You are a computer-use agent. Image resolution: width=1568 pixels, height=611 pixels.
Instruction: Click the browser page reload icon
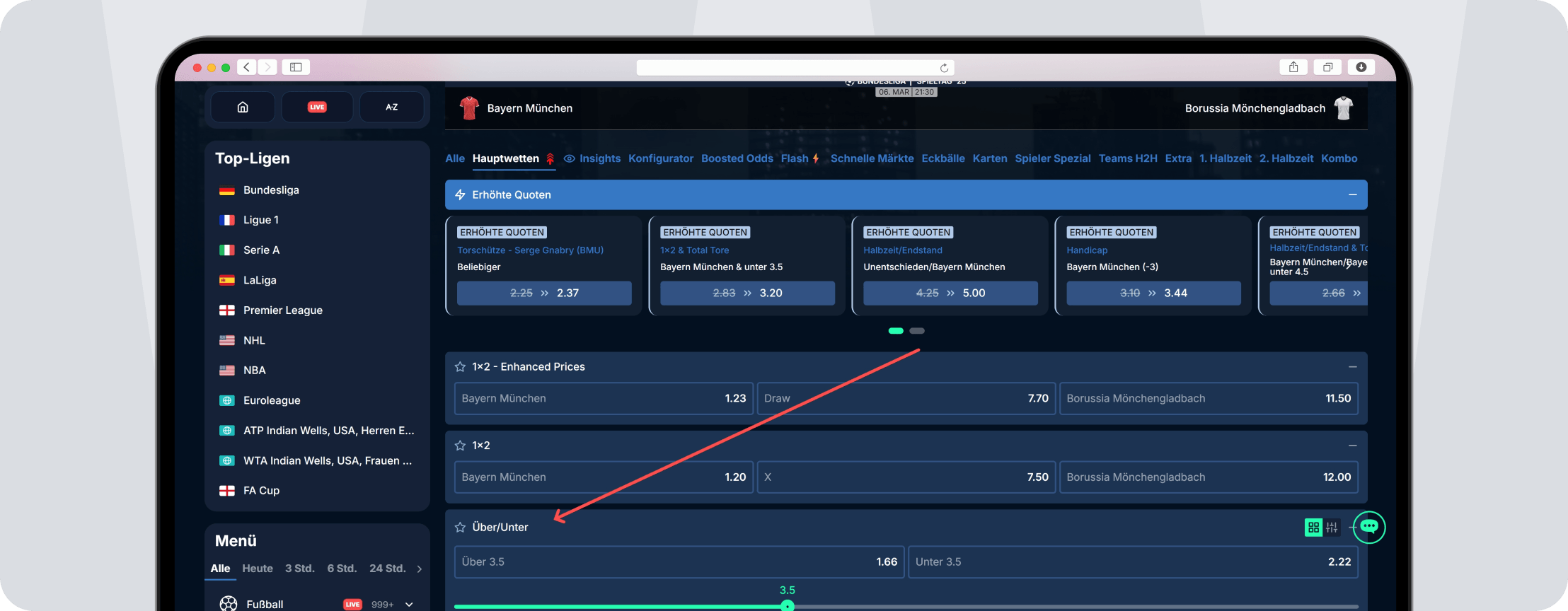944,68
